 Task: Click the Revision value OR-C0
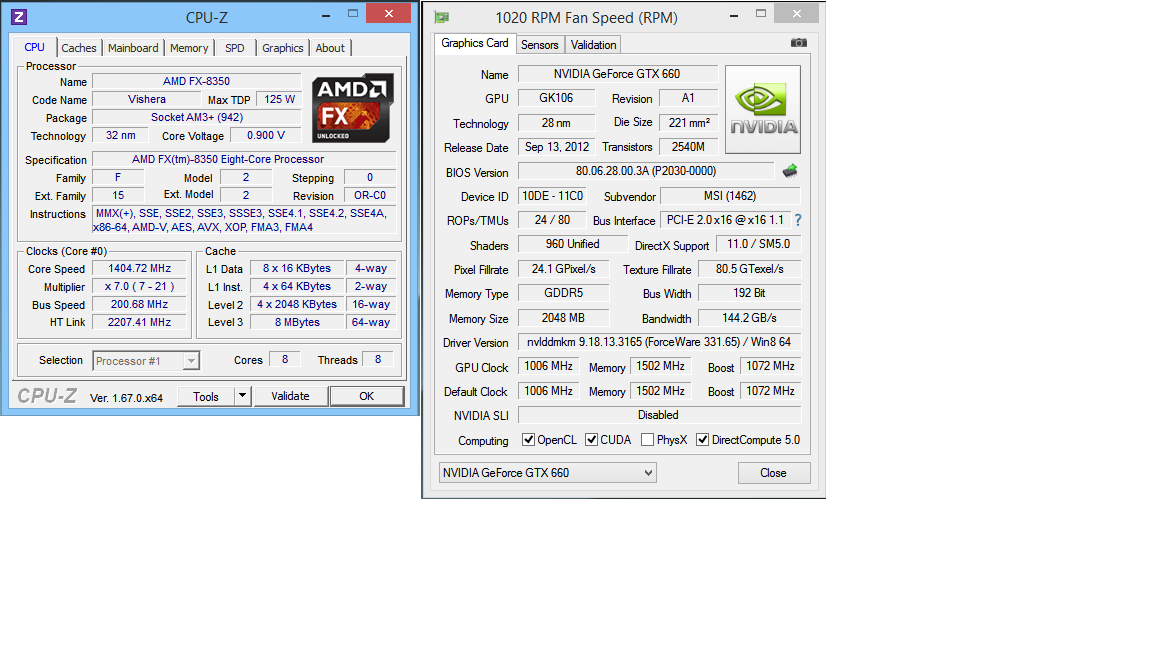(370, 195)
